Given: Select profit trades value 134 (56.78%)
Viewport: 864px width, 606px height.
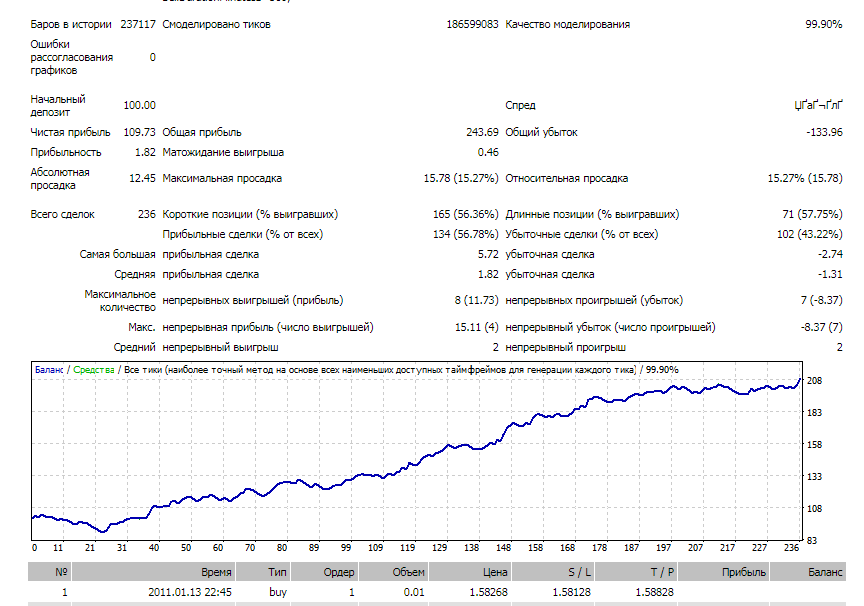Looking at the screenshot, I should pyautogui.click(x=466, y=235).
